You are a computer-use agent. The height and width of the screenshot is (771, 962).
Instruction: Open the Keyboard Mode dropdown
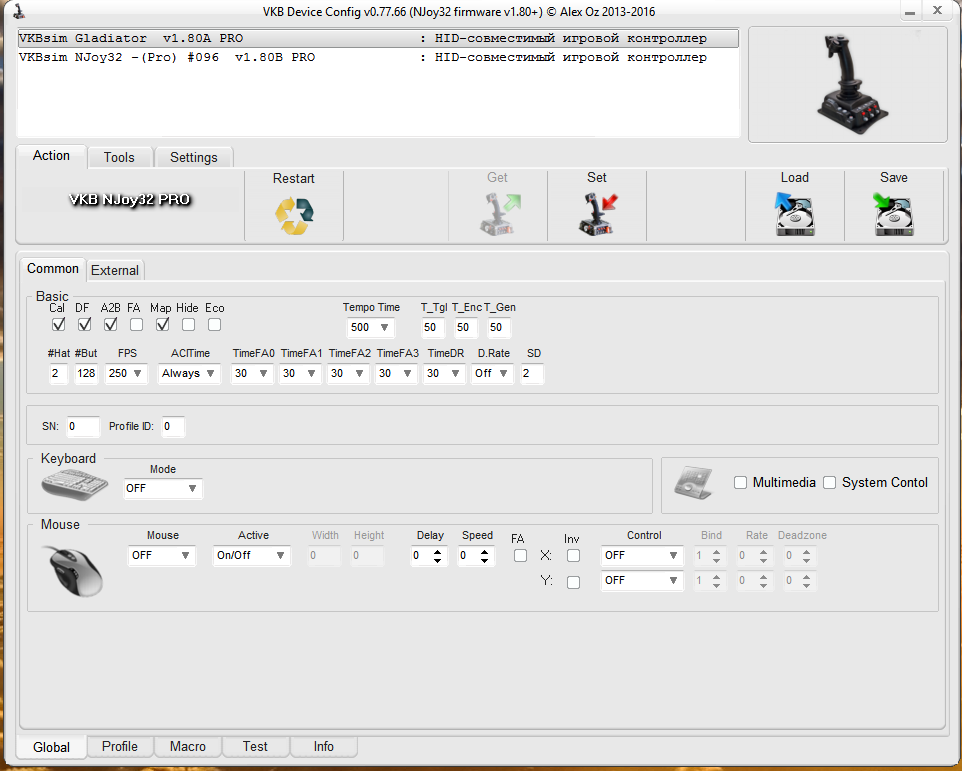coord(163,488)
